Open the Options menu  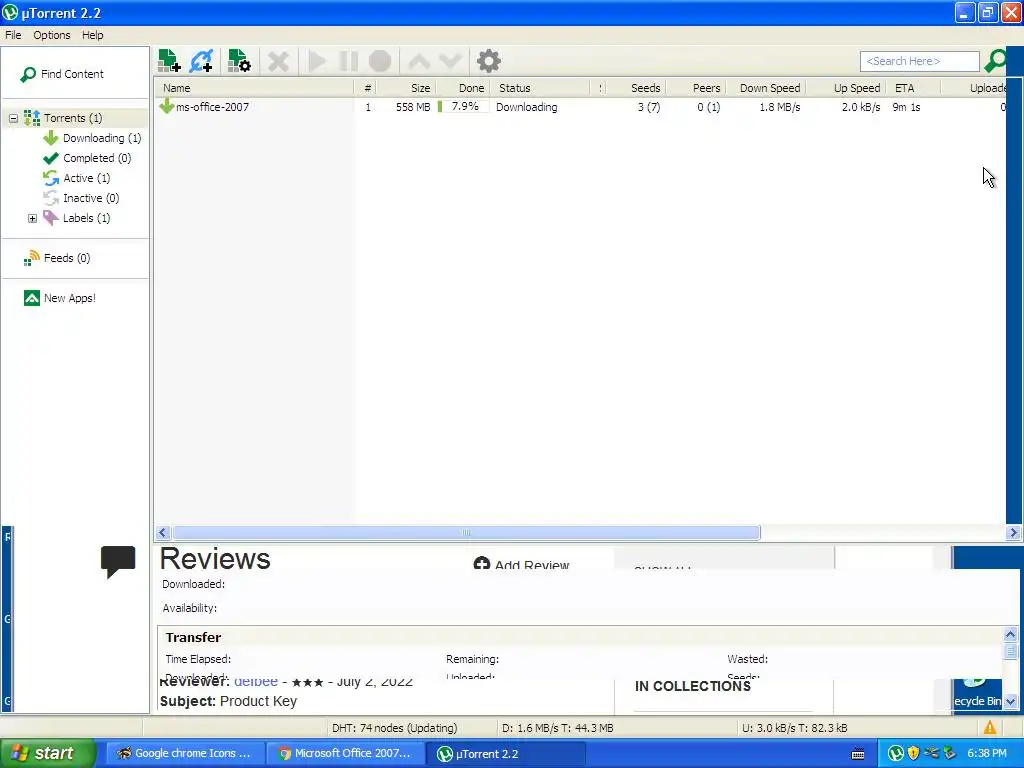point(52,35)
